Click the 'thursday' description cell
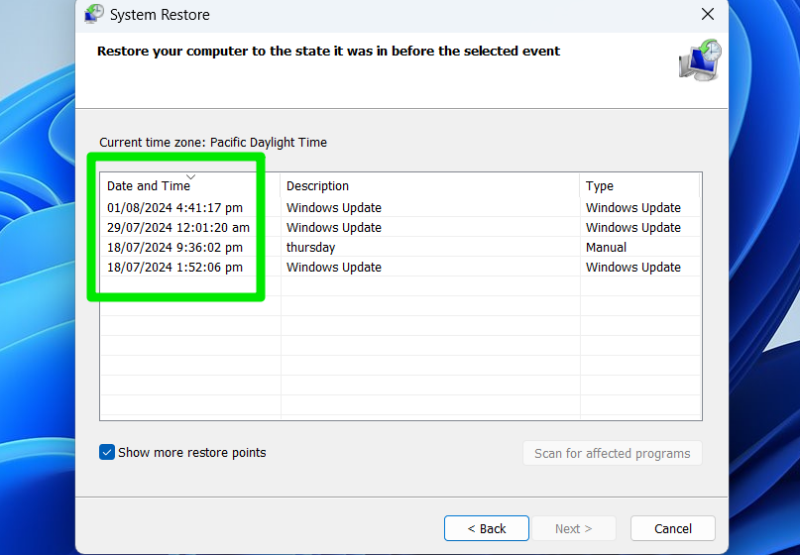The width and height of the screenshot is (800, 555). click(311, 248)
